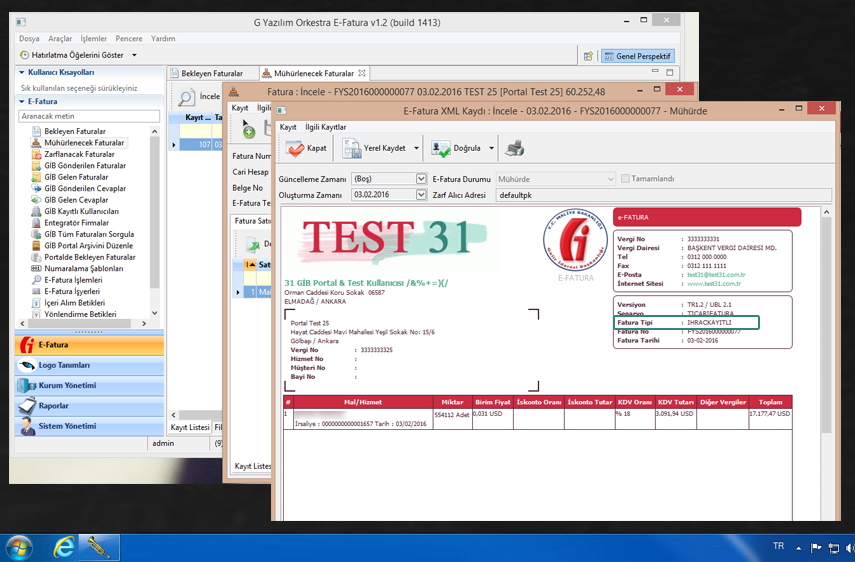Open E-Fatura İşlemleri item

73,280
